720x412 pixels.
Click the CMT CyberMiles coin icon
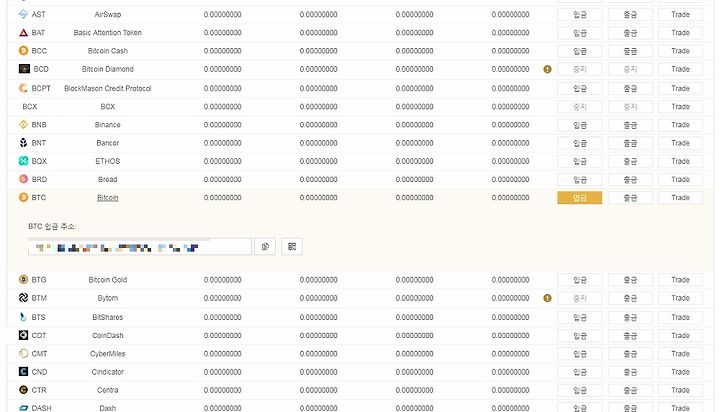23,354
